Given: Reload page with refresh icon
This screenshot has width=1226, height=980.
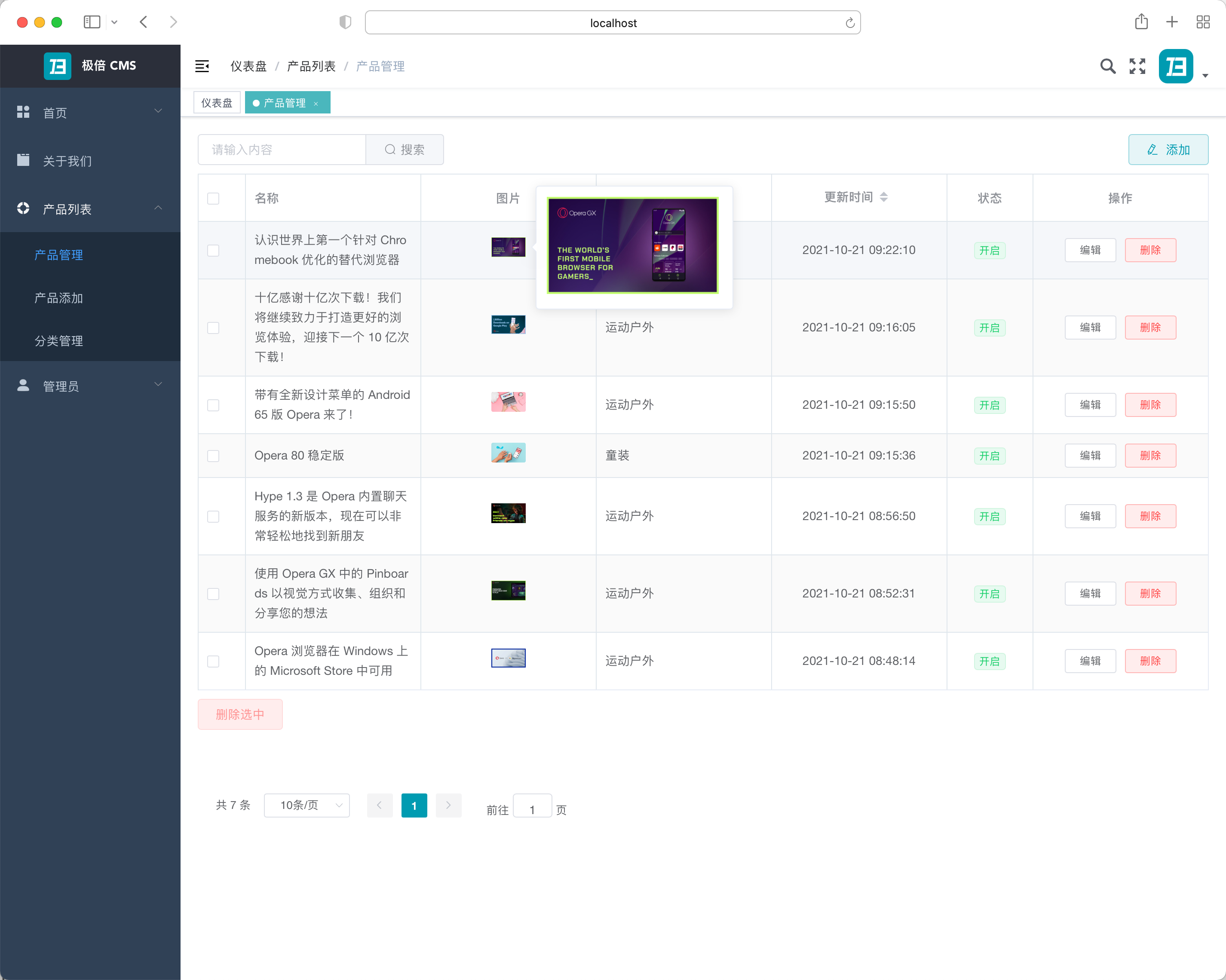Looking at the screenshot, I should point(849,23).
